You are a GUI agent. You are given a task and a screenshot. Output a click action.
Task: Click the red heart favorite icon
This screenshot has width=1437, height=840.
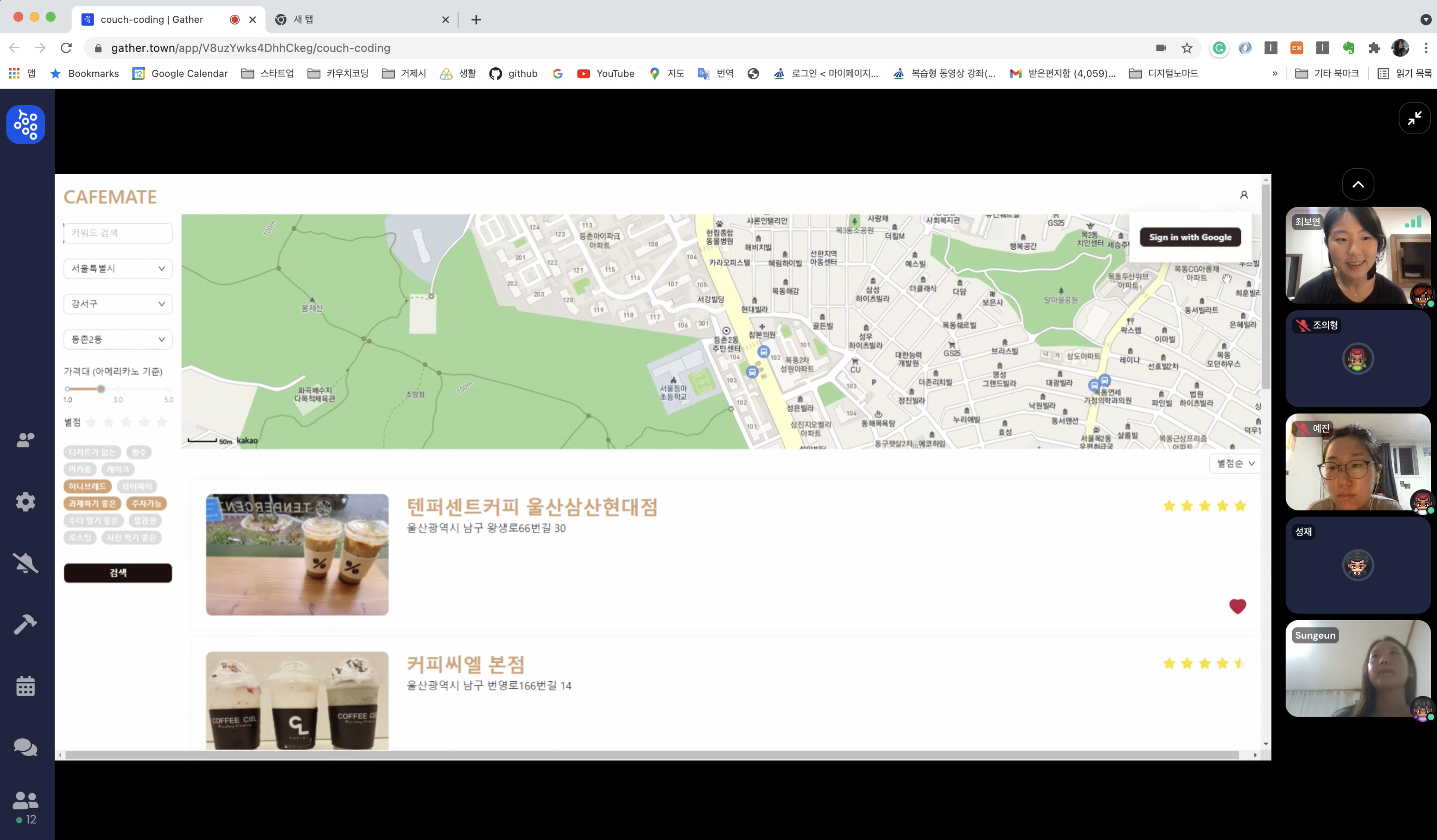coord(1237,606)
